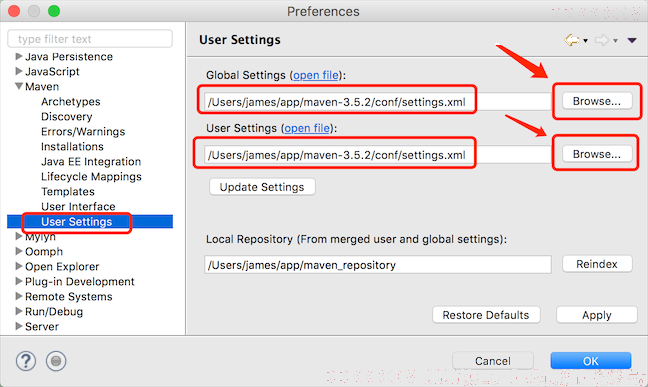The image size is (648, 387).
Task: Expand the JavaScript tree node
Action: pyautogui.click(x=19, y=71)
